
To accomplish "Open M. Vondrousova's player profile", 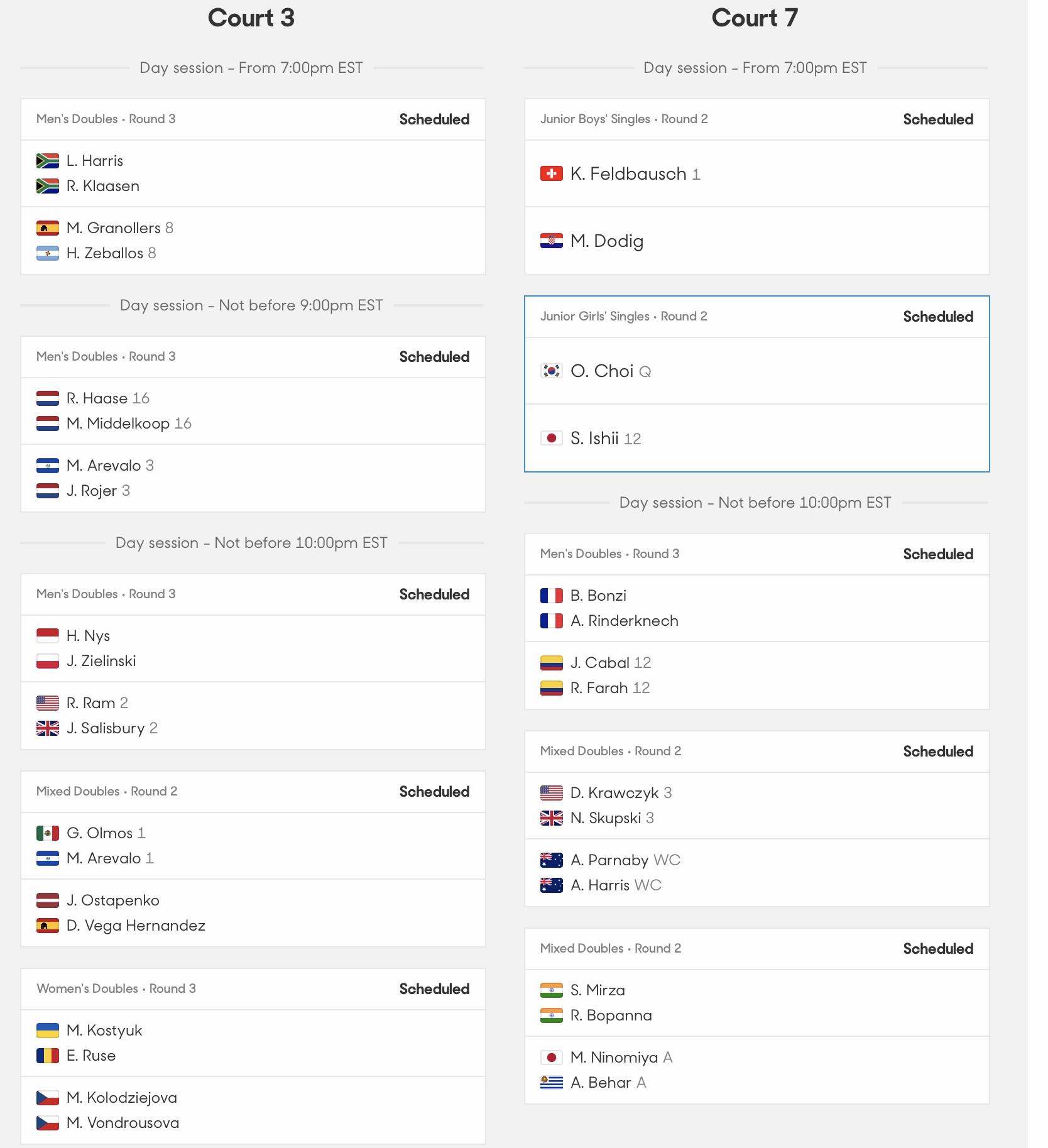I will click(123, 1123).
